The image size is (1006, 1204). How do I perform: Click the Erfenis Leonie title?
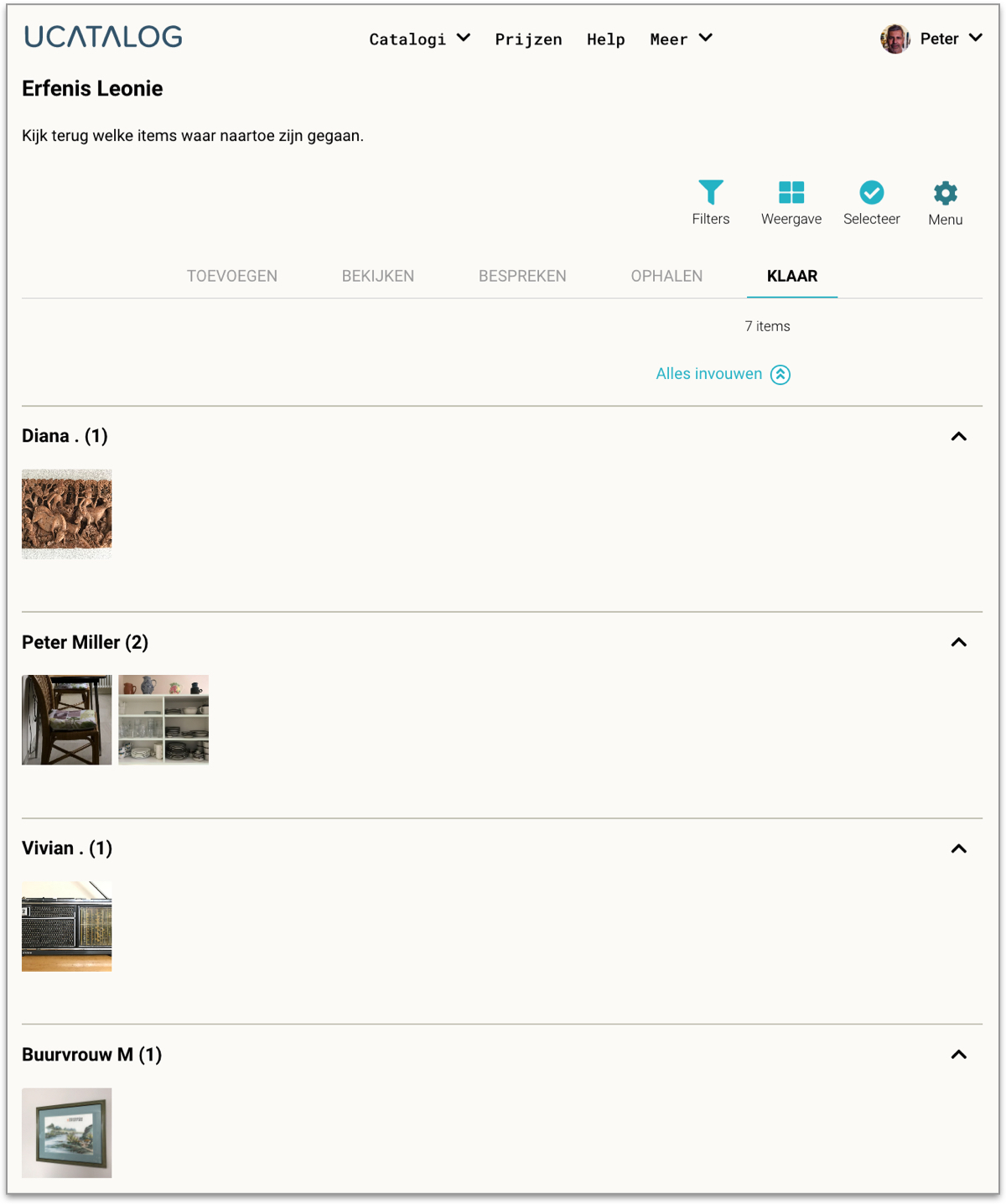coord(92,89)
